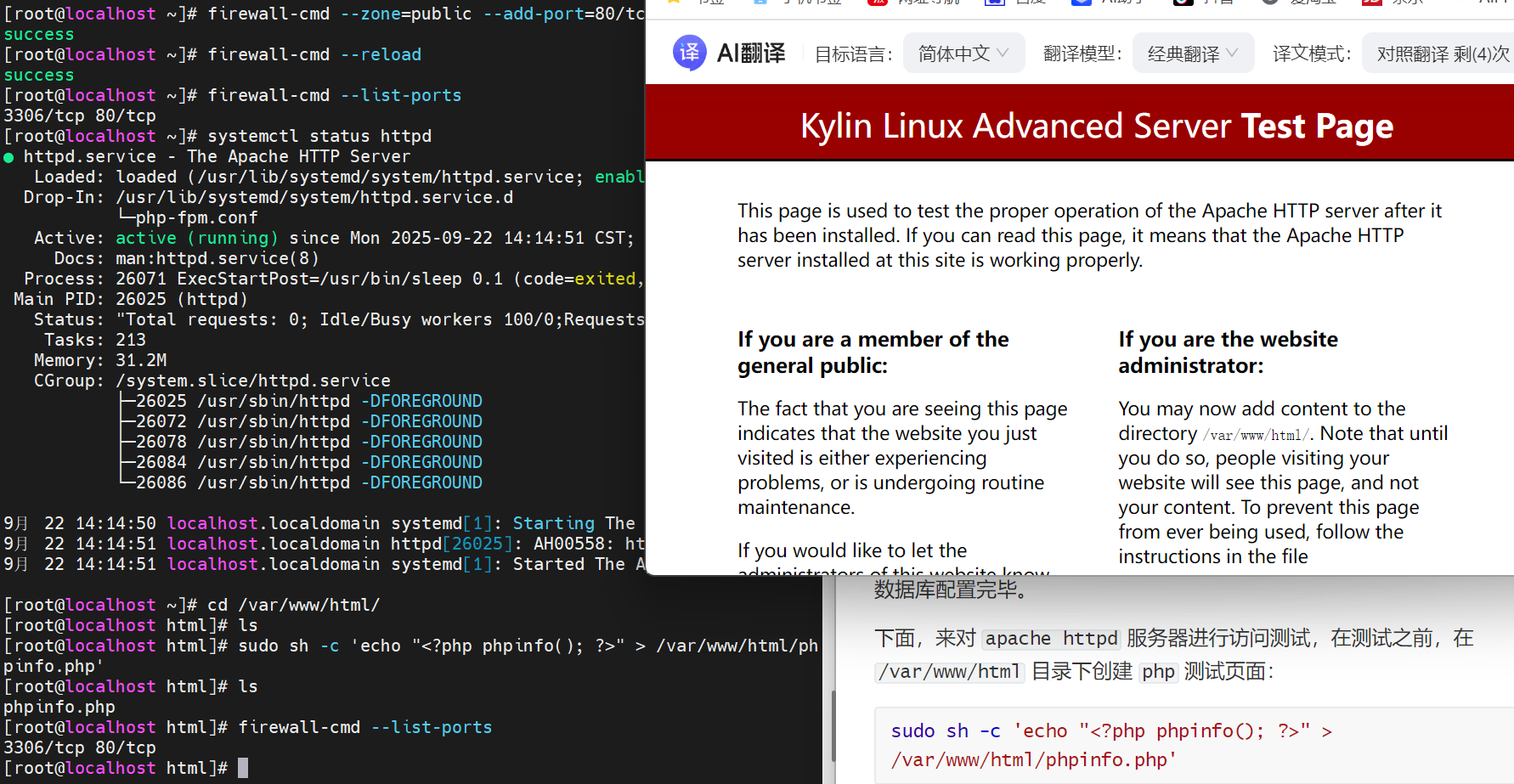Click the httpd[26025] AH00558 log line
Viewport: 1514px width, 784px height.
pos(323,544)
